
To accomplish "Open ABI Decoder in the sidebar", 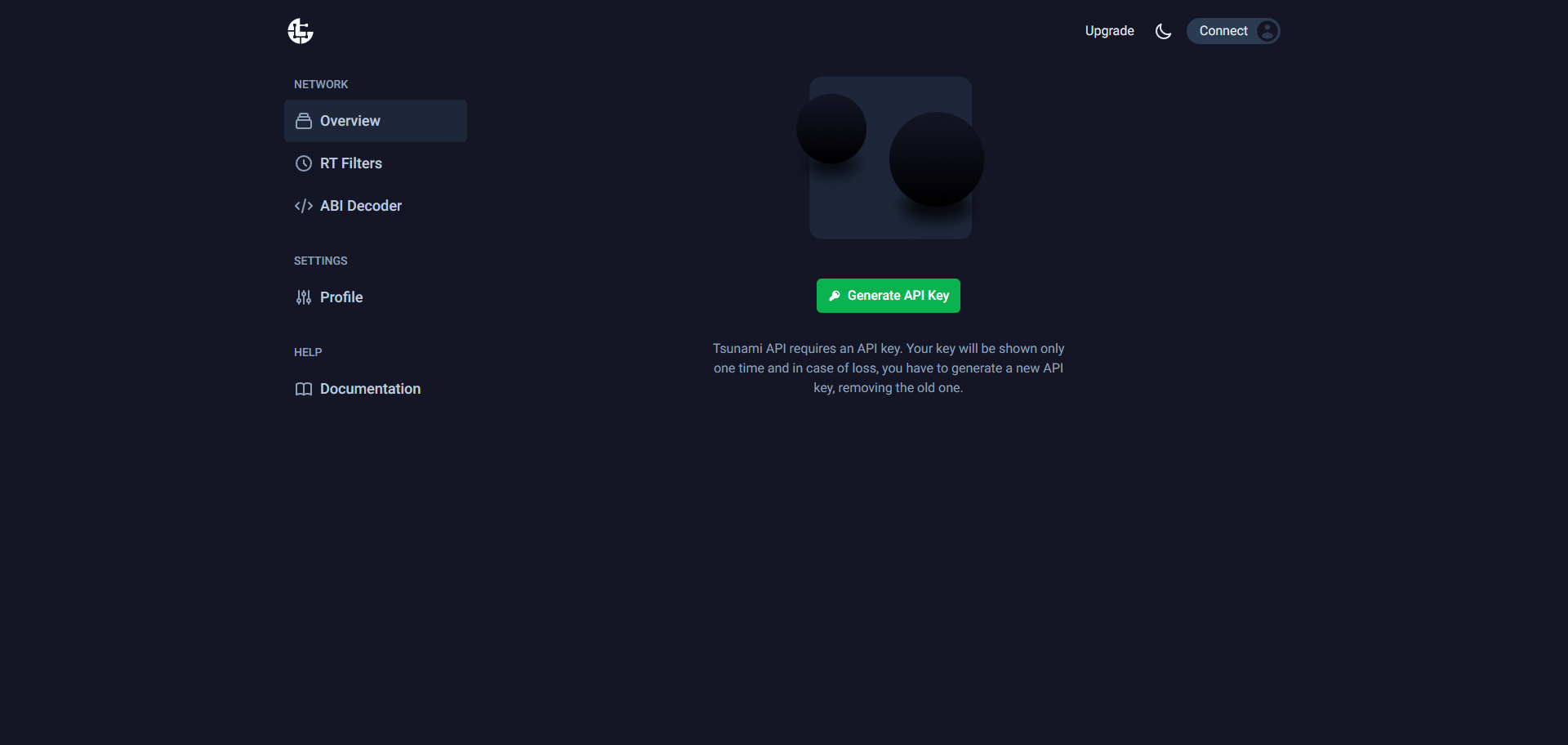I will [376, 206].
